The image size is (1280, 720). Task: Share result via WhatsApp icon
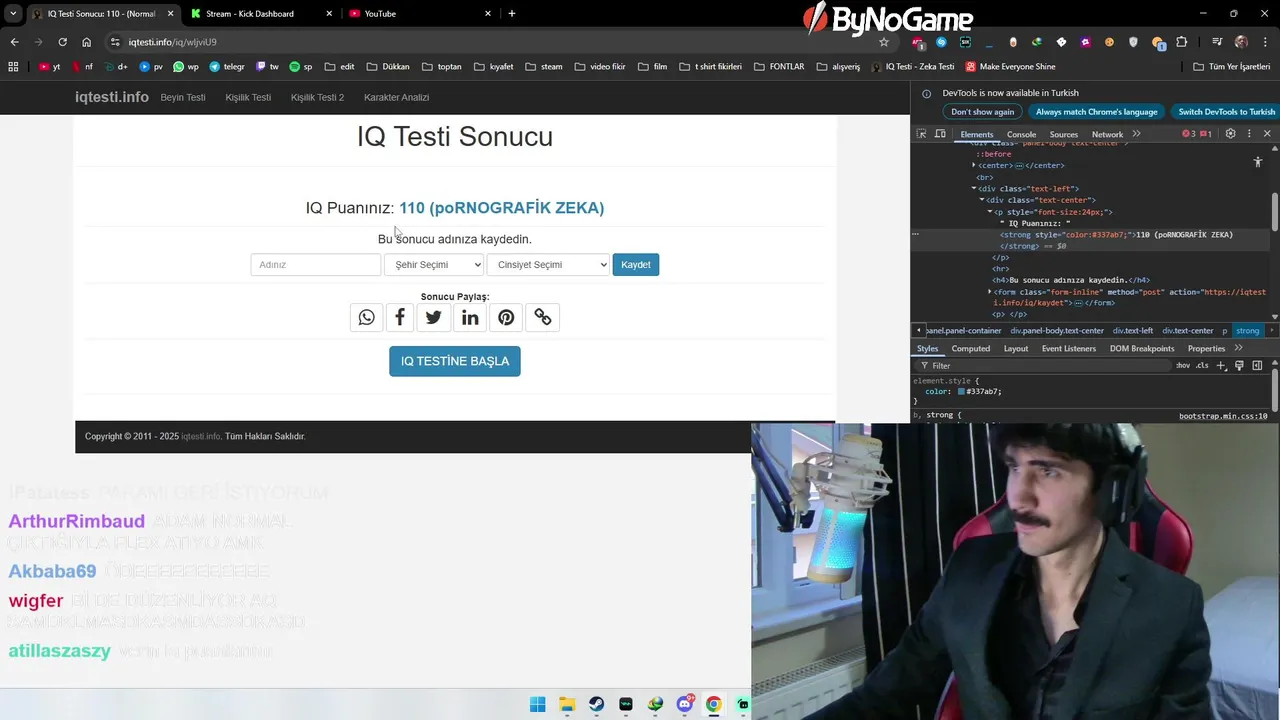tap(367, 317)
